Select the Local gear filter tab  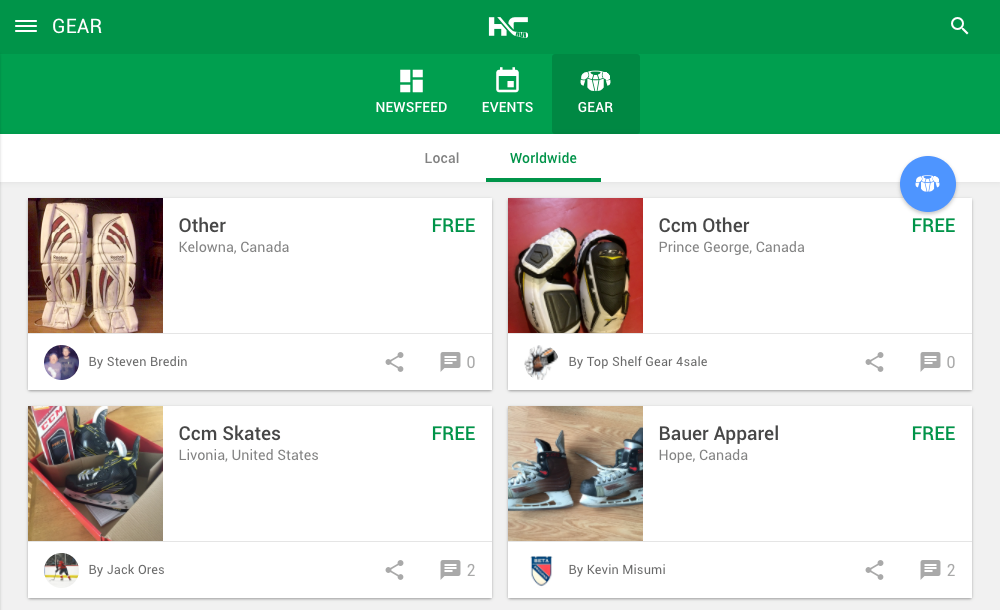pyautogui.click(x=442, y=158)
